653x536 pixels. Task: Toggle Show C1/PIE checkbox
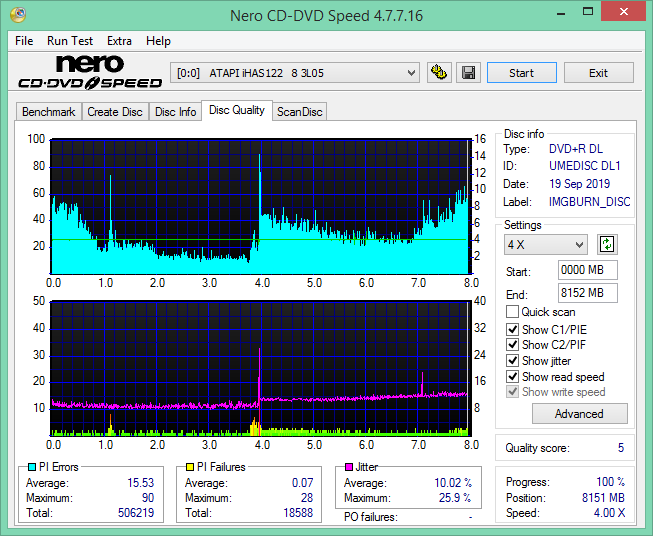(512, 329)
